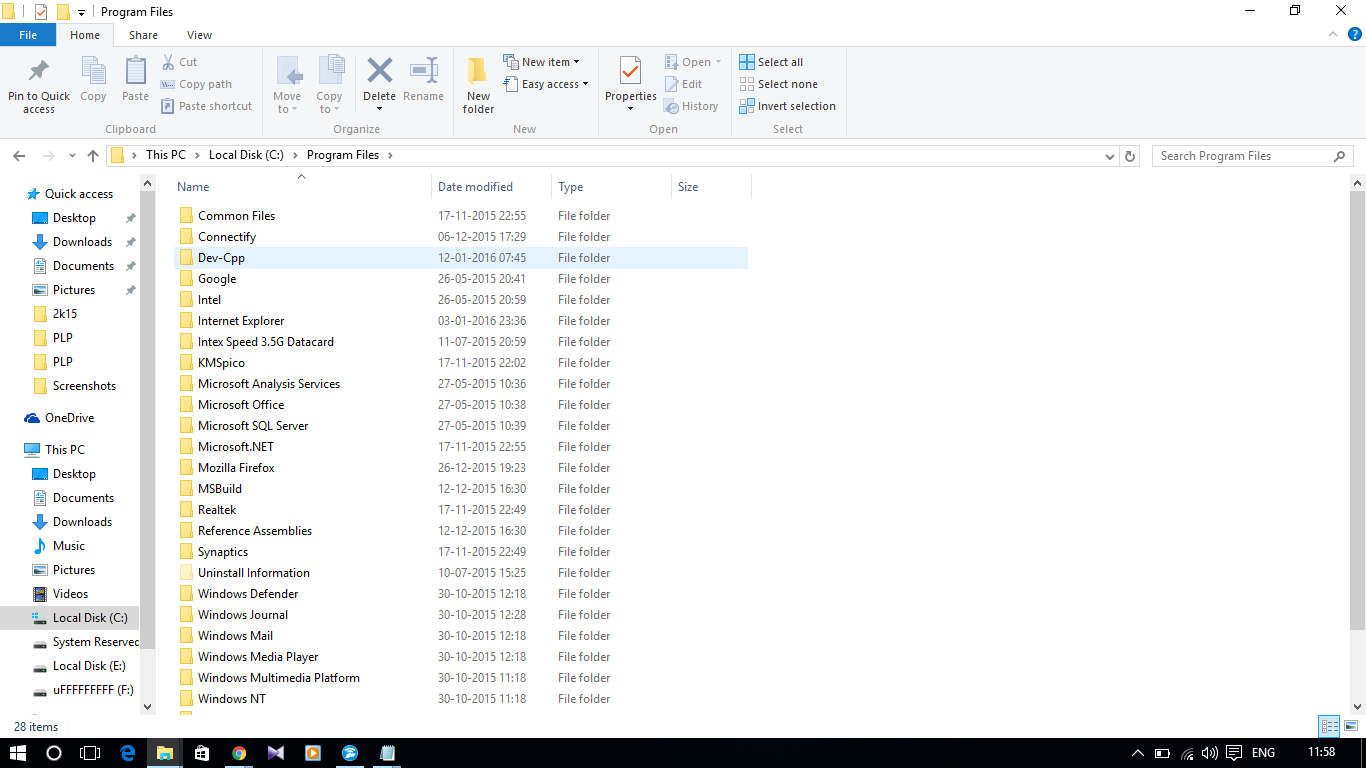Click the History ribbon button
1366x768 pixels.
click(x=691, y=106)
